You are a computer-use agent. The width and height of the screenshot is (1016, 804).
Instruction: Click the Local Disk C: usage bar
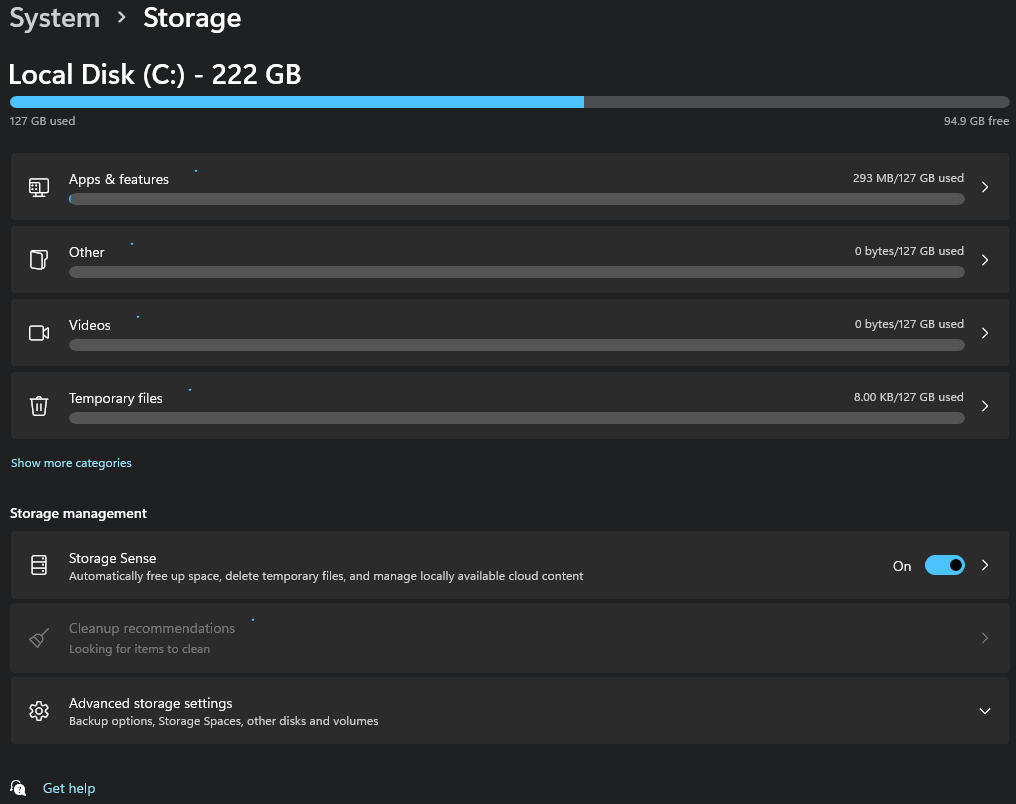coord(509,102)
